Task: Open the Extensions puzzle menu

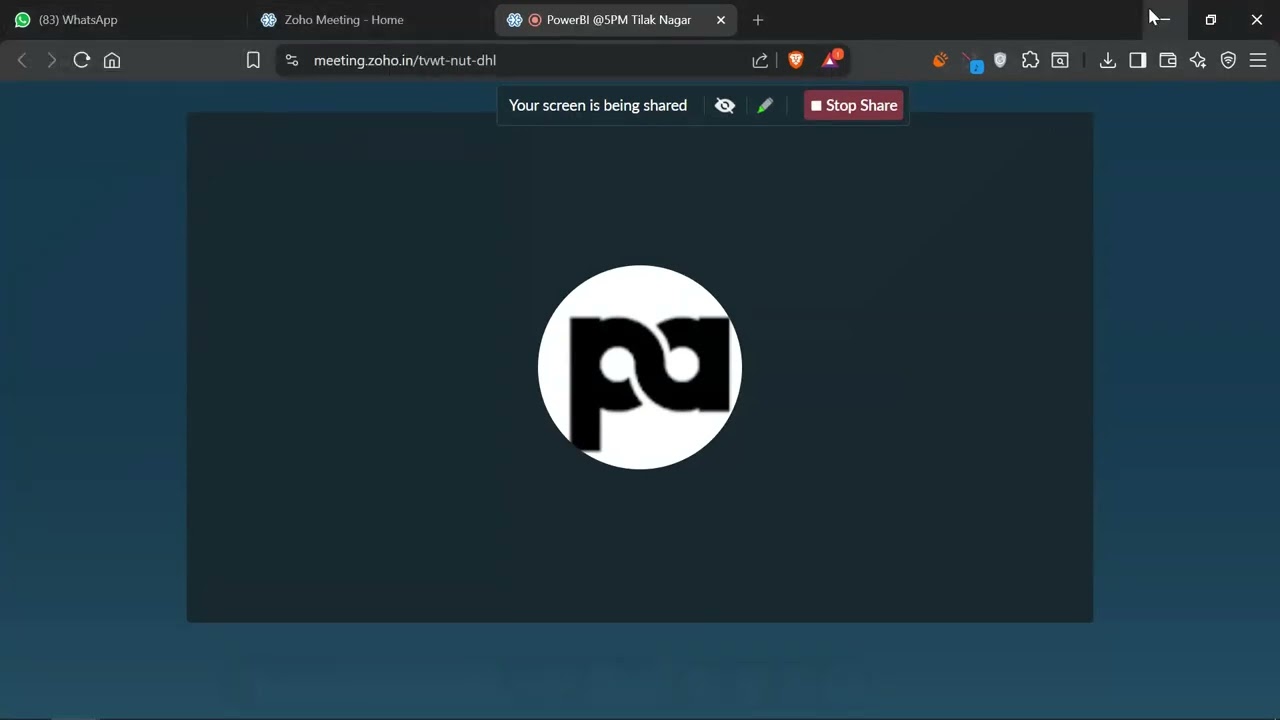Action: click(1030, 60)
